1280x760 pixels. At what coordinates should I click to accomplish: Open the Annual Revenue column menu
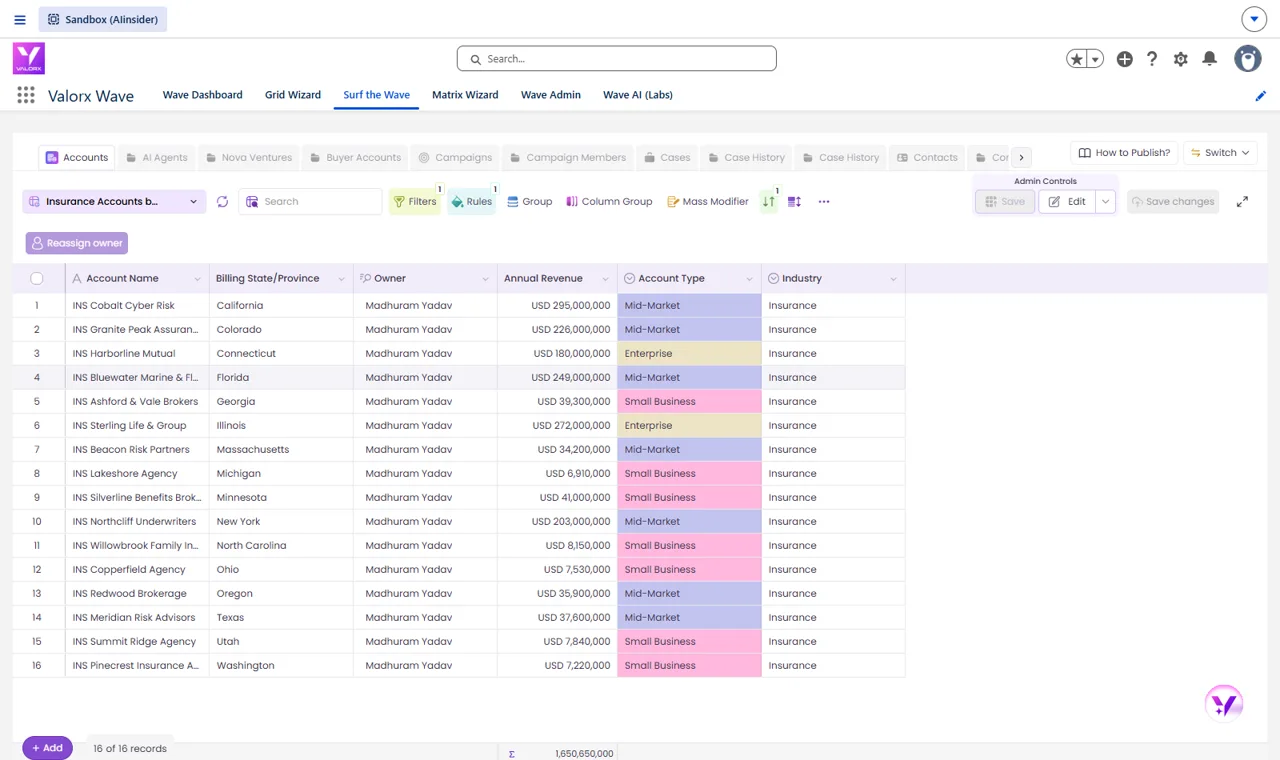click(605, 279)
